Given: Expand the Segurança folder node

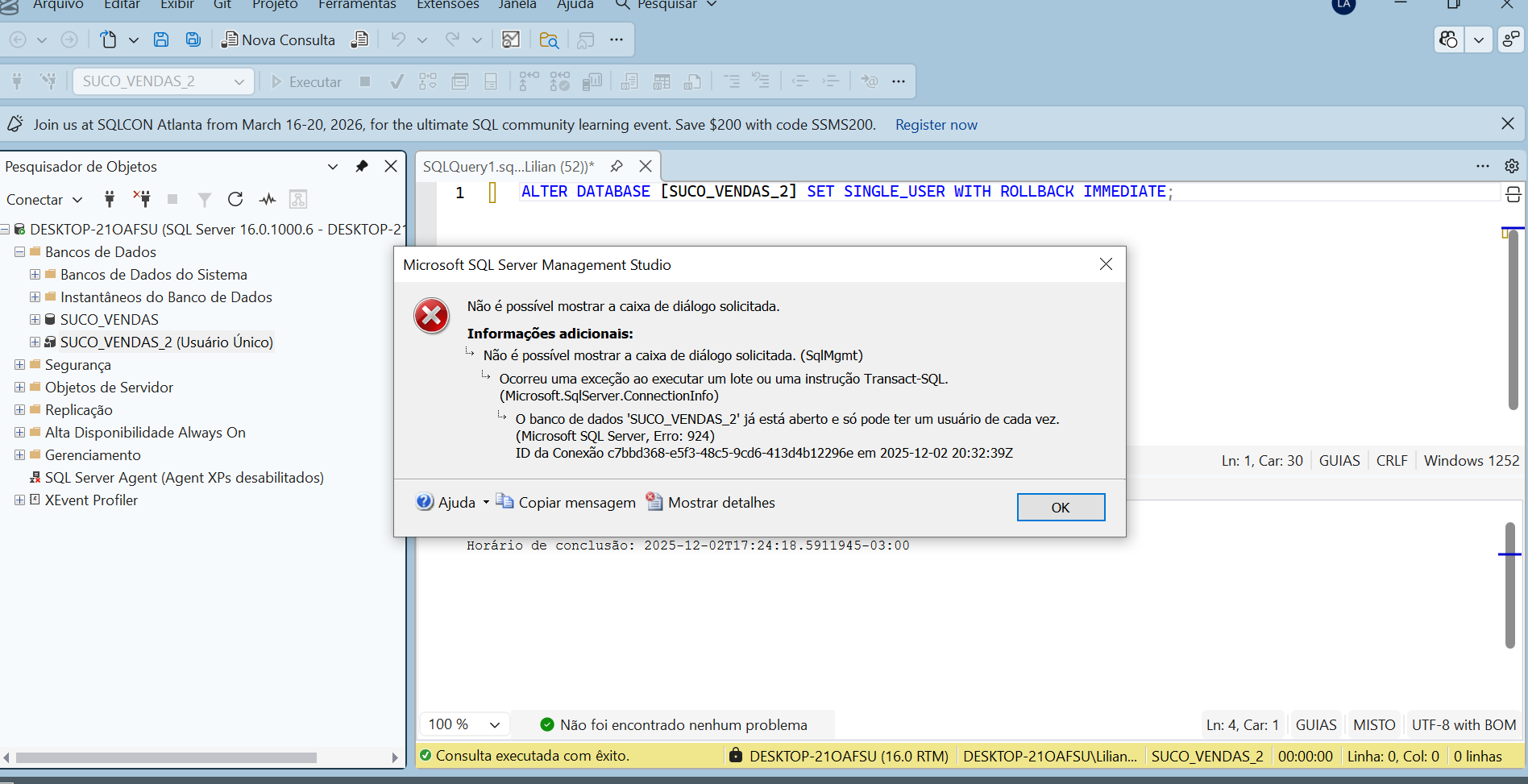Looking at the screenshot, I should point(19,365).
